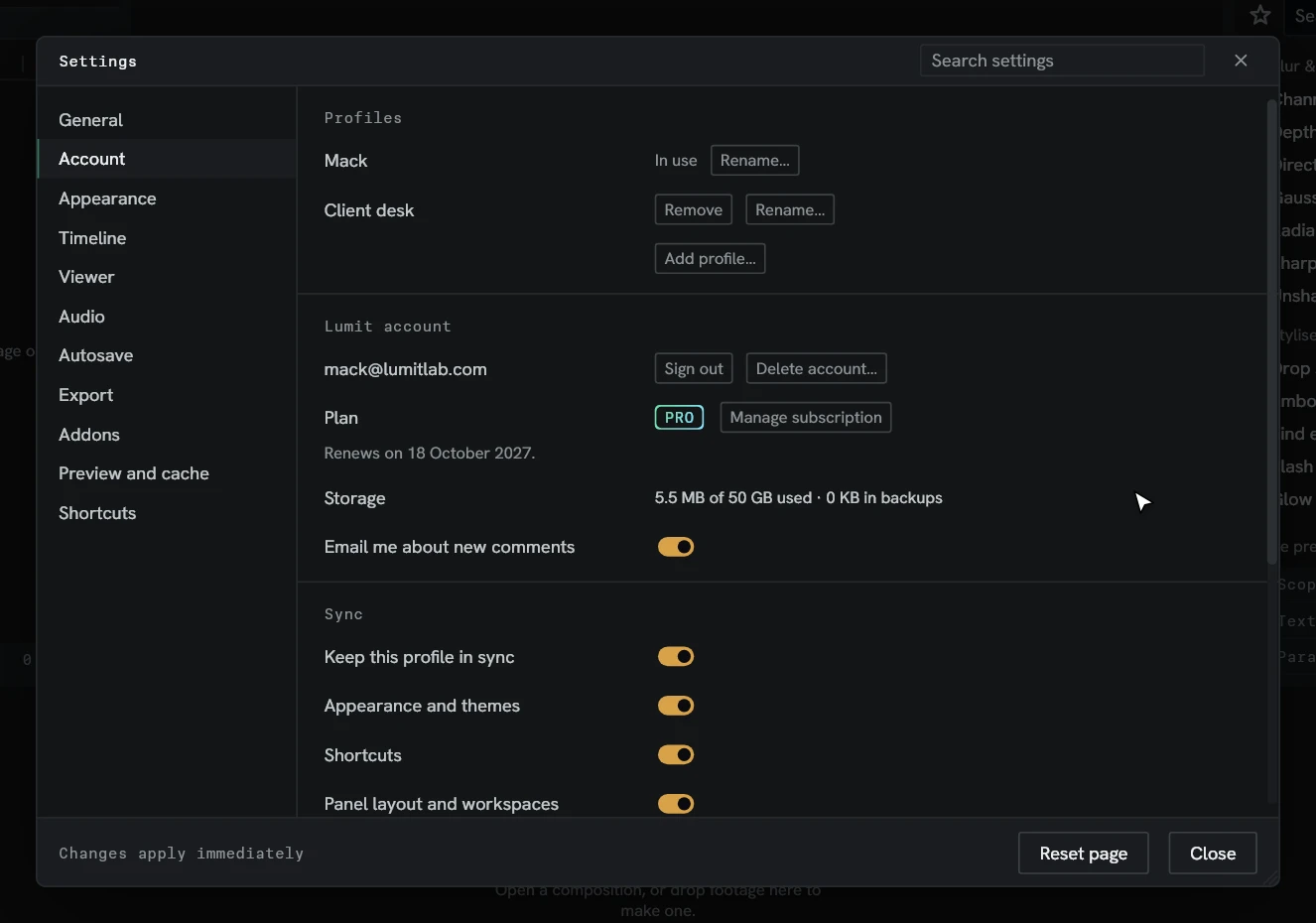The image size is (1316, 923).
Task: Focus the Search settings field
Action: click(1062, 61)
